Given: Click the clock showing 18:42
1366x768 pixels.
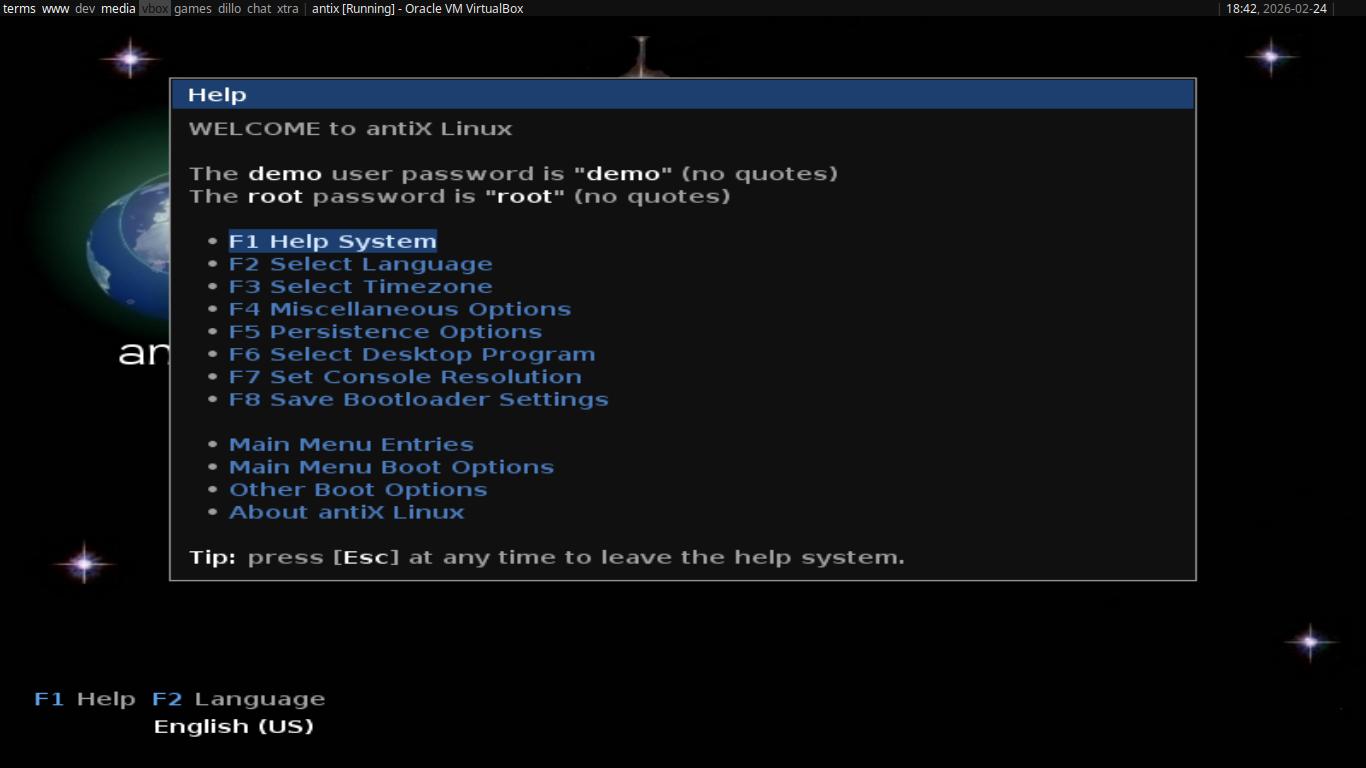Looking at the screenshot, I should coord(1240,8).
